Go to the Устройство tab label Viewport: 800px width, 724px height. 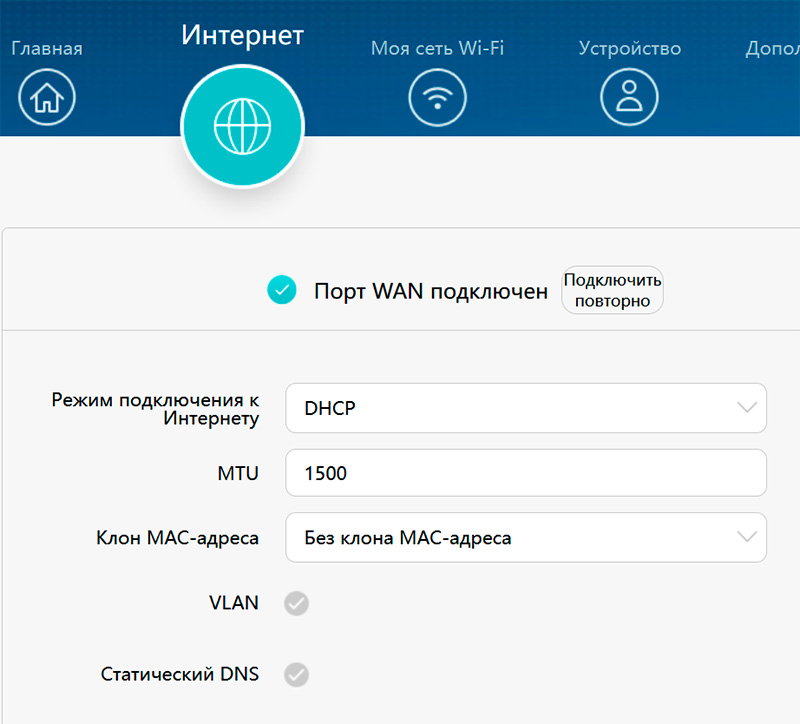629,48
